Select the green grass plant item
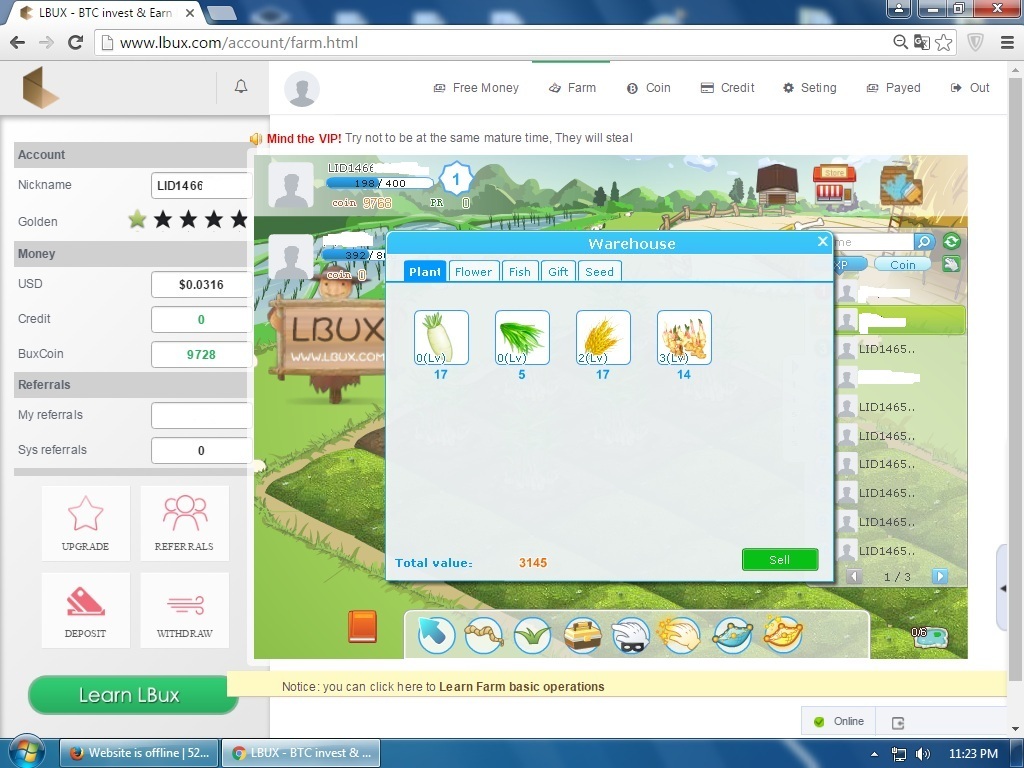The height and width of the screenshot is (768, 1024). (x=522, y=338)
